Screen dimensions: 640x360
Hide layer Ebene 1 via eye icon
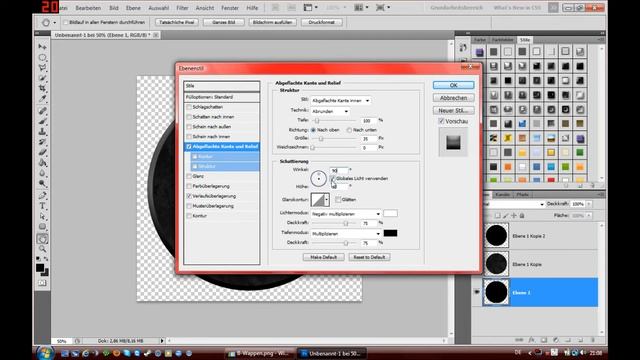477,292
